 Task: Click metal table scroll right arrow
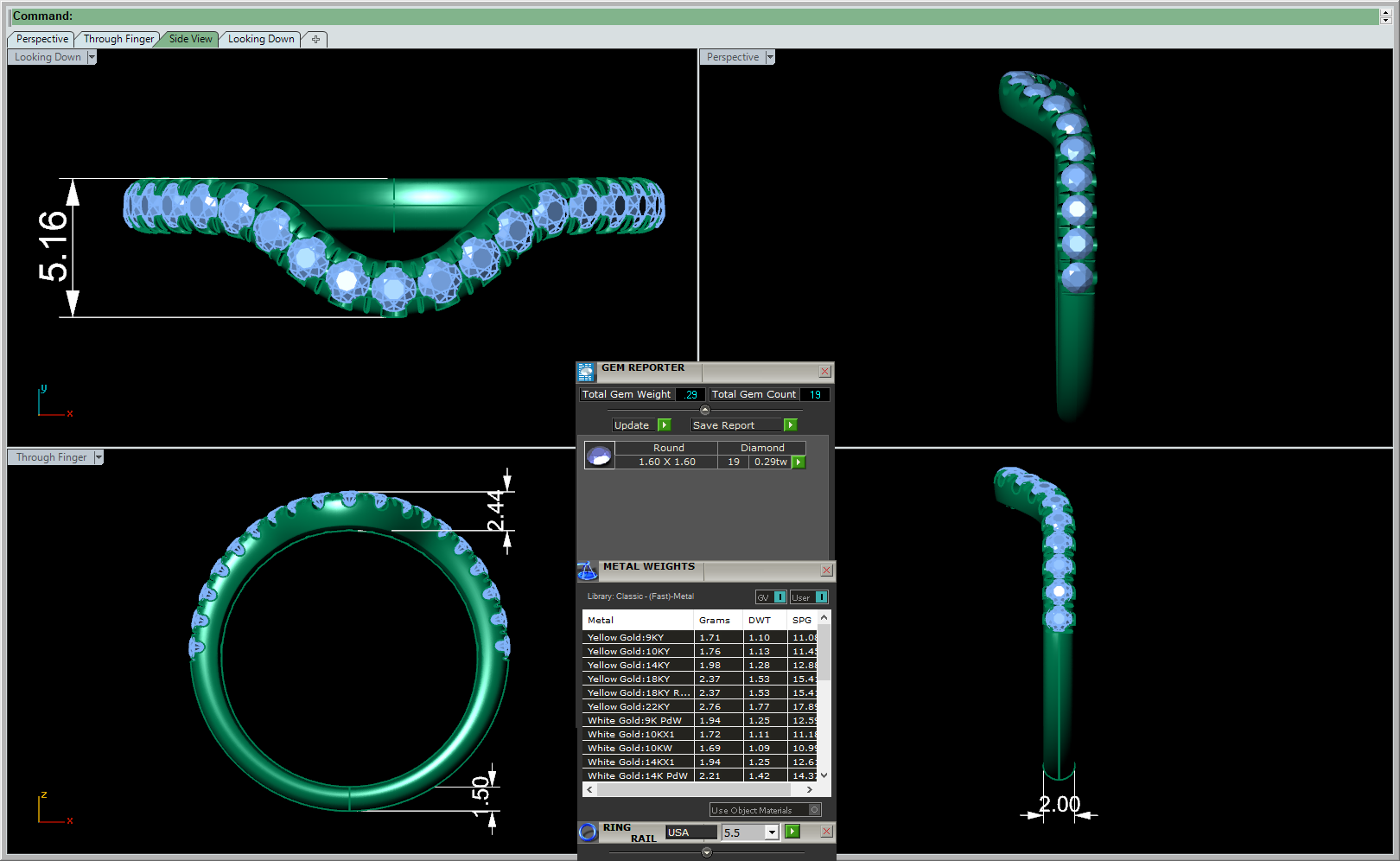point(810,789)
